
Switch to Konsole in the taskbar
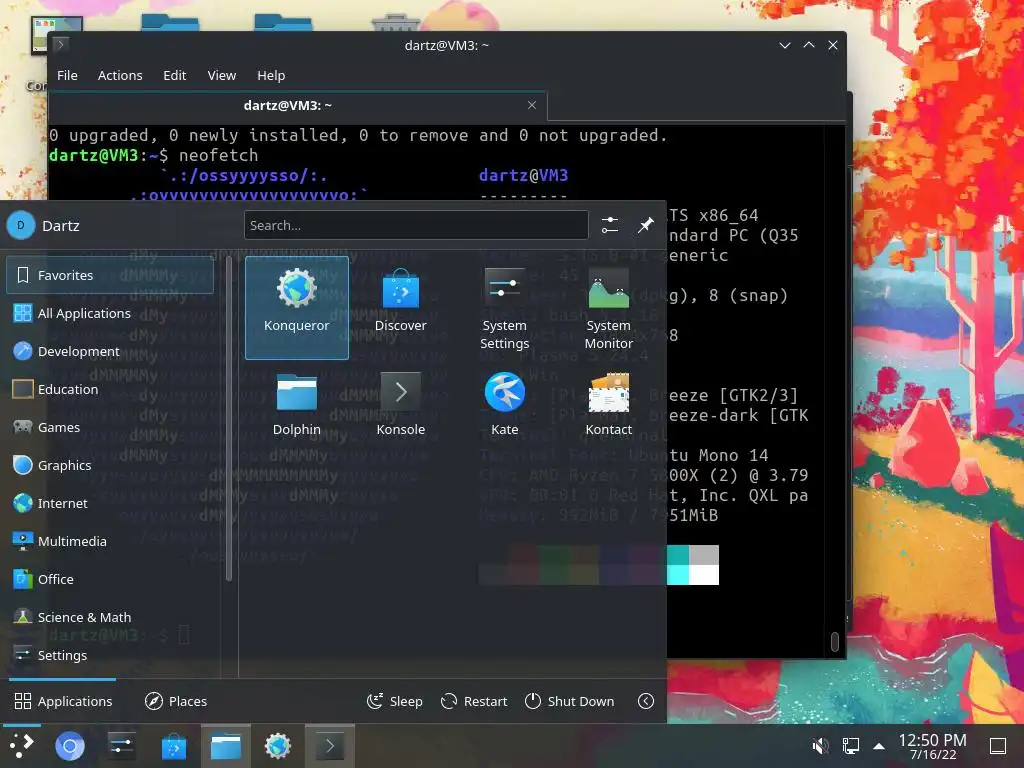pyautogui.click(x=330, y=746)
